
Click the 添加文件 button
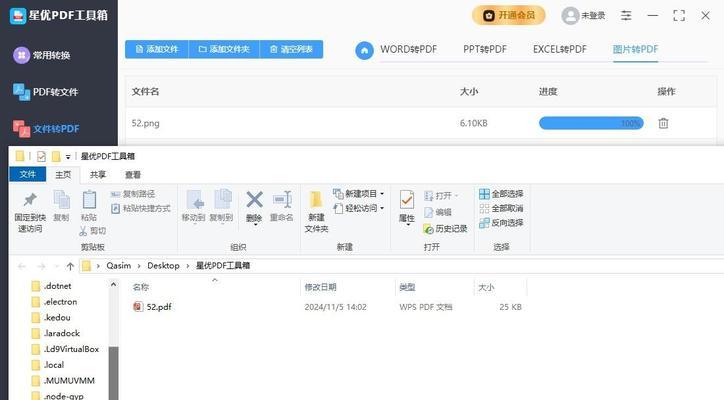pos(157,49)
